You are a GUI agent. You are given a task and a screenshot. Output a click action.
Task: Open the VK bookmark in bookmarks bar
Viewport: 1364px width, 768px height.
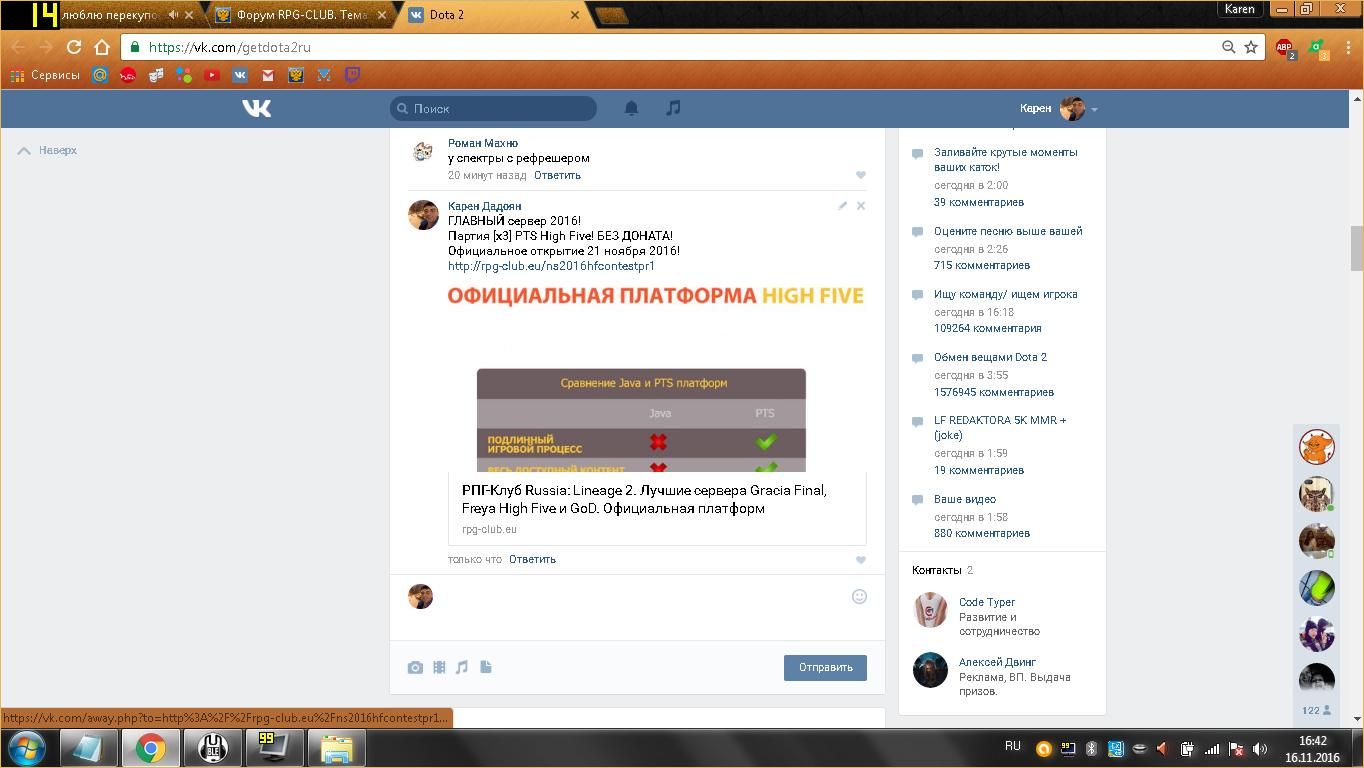pyautogui.click(x=240, y=75)
